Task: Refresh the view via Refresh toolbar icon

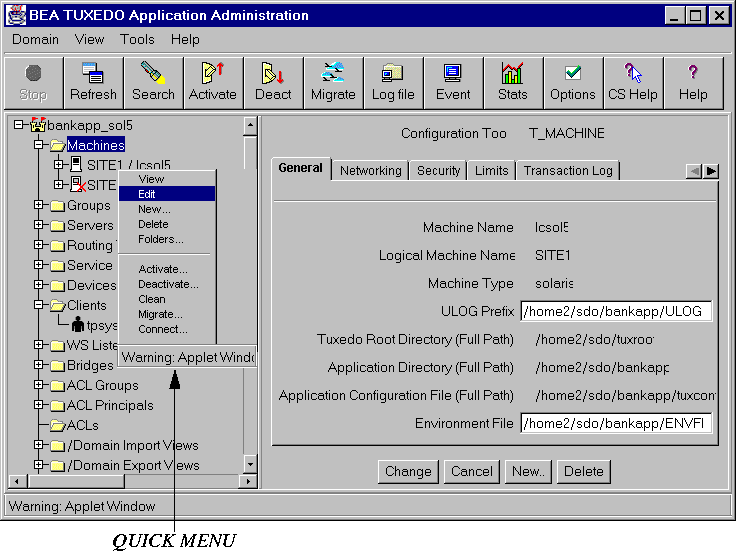Action: pos(93,83)
